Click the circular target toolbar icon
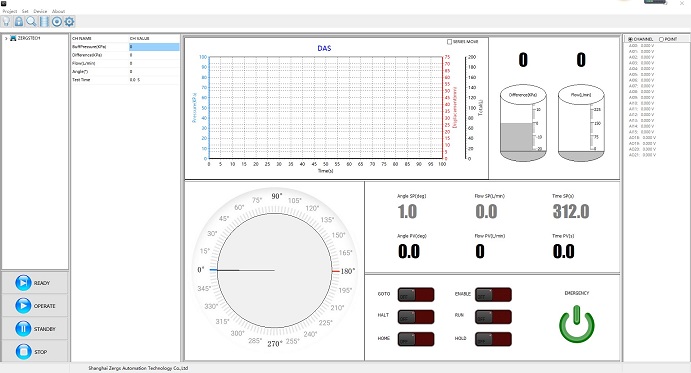 [x=56, y=22]
